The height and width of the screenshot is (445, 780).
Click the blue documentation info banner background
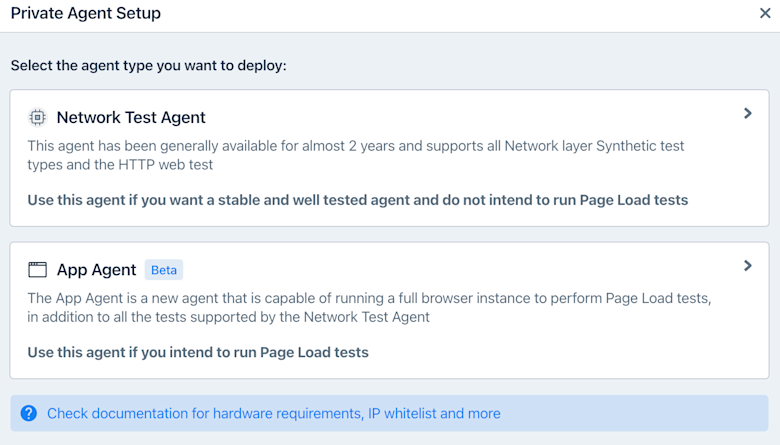[640, 413]
